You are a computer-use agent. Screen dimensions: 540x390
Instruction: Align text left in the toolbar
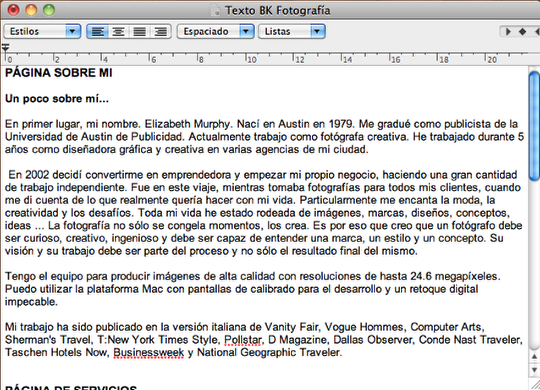[97, 32]
